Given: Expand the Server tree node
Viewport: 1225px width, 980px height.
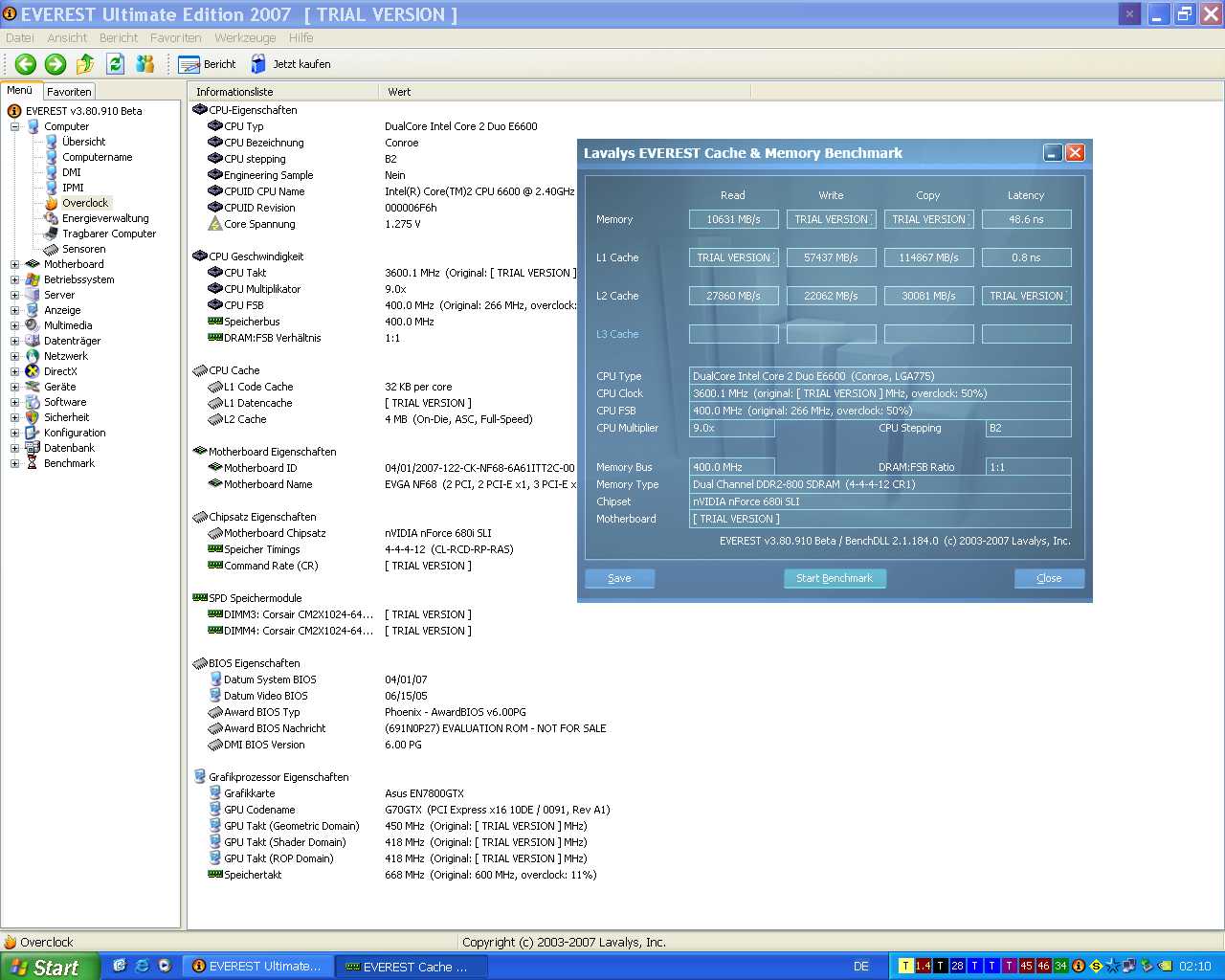Looking at the screenshot, I should [14, 295].
